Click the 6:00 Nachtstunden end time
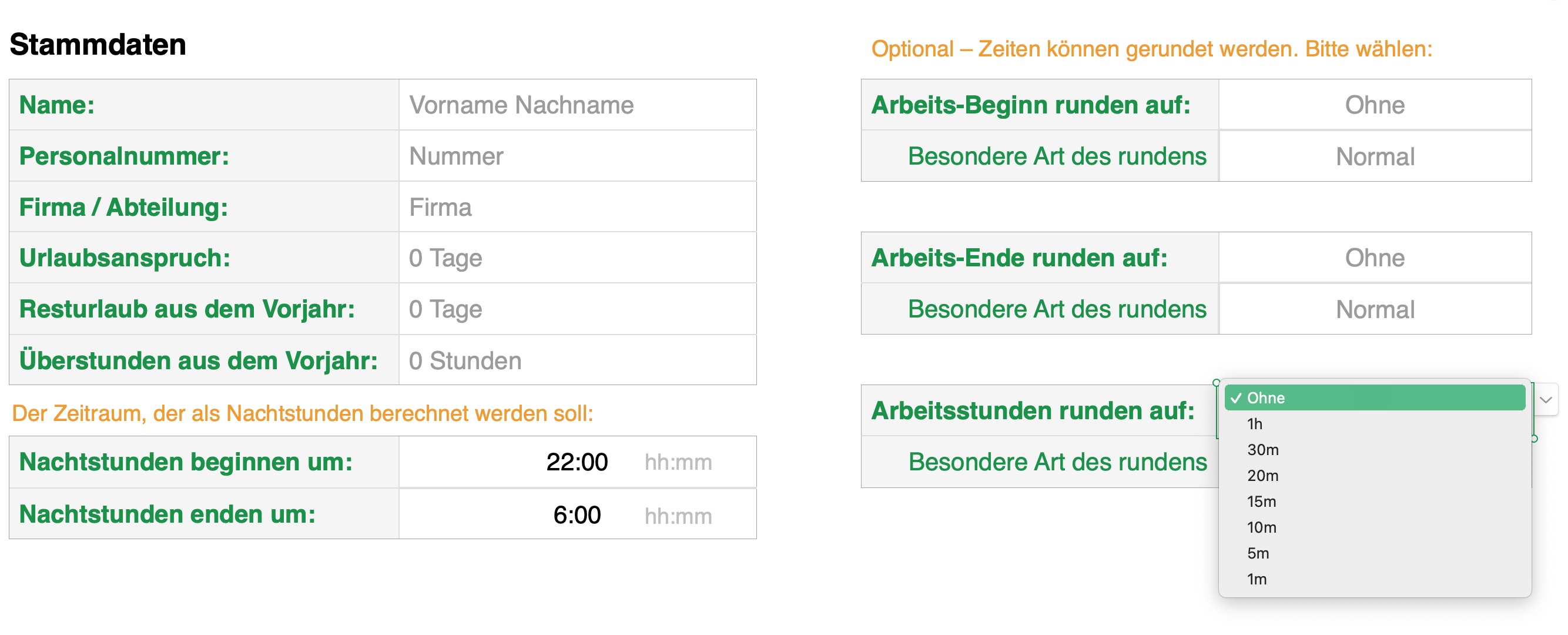The height and width of the screenshot is (635, 1568). (577, 515)
